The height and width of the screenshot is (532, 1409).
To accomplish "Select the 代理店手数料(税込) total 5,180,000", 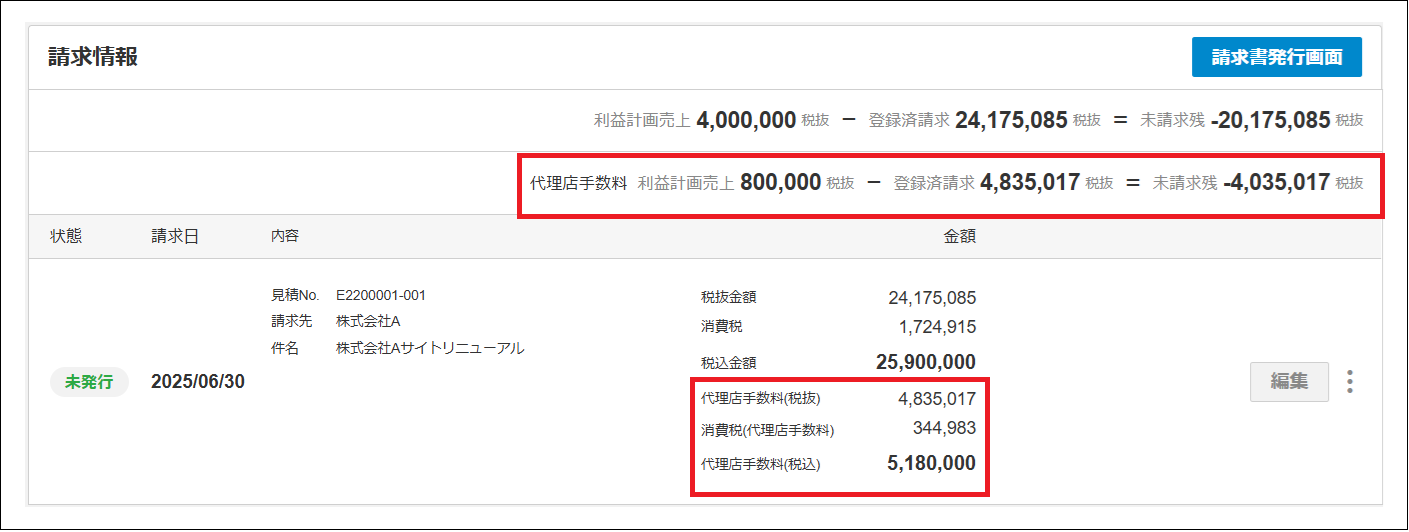I will (x=931, y=464).
